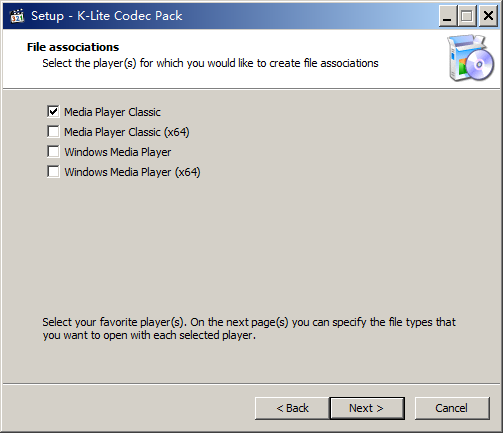Go to the previous page with Back
This screenshot has height=433, width=503.
point(292,408)
